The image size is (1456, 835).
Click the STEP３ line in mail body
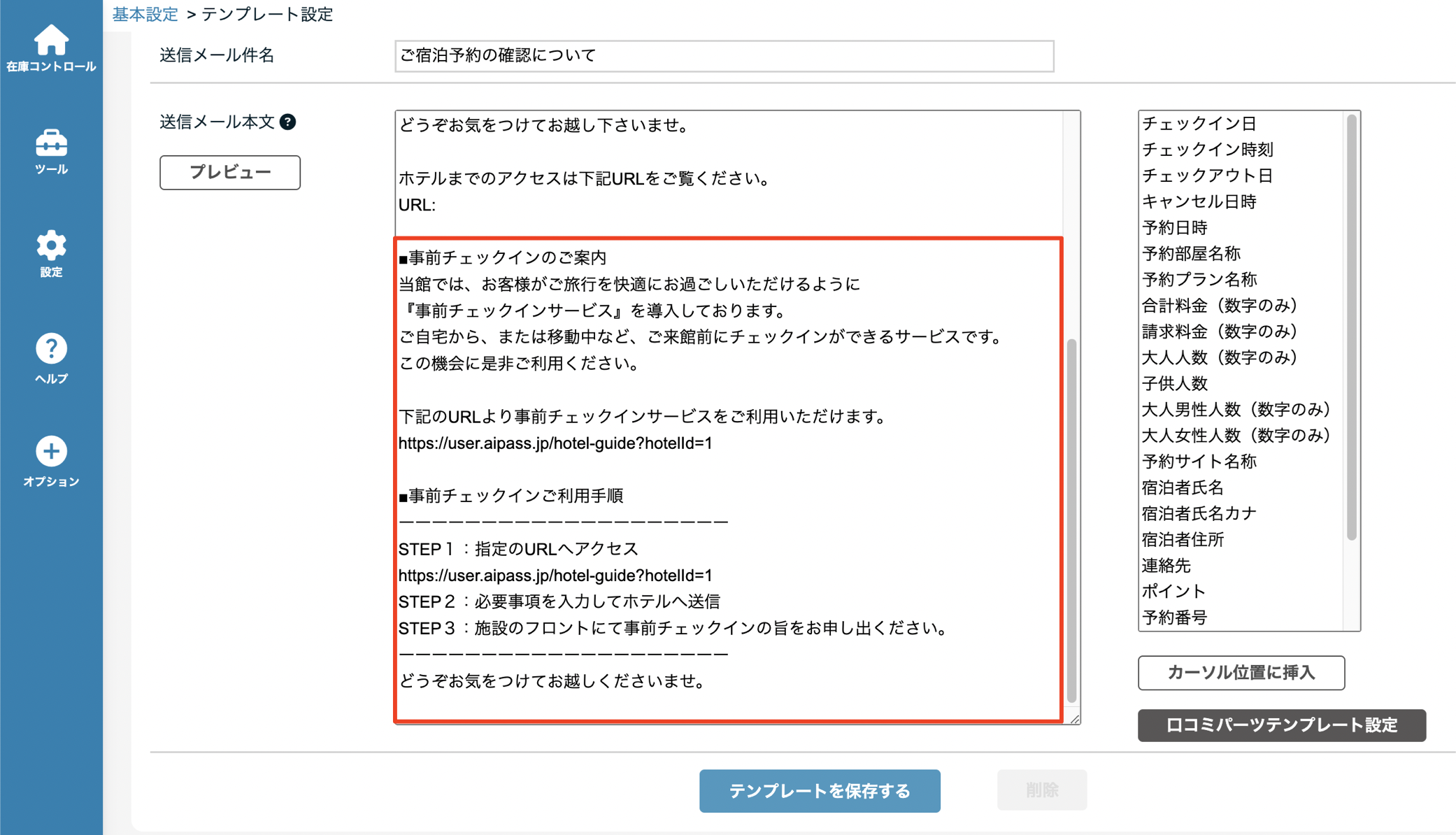(x=672, y=628)
